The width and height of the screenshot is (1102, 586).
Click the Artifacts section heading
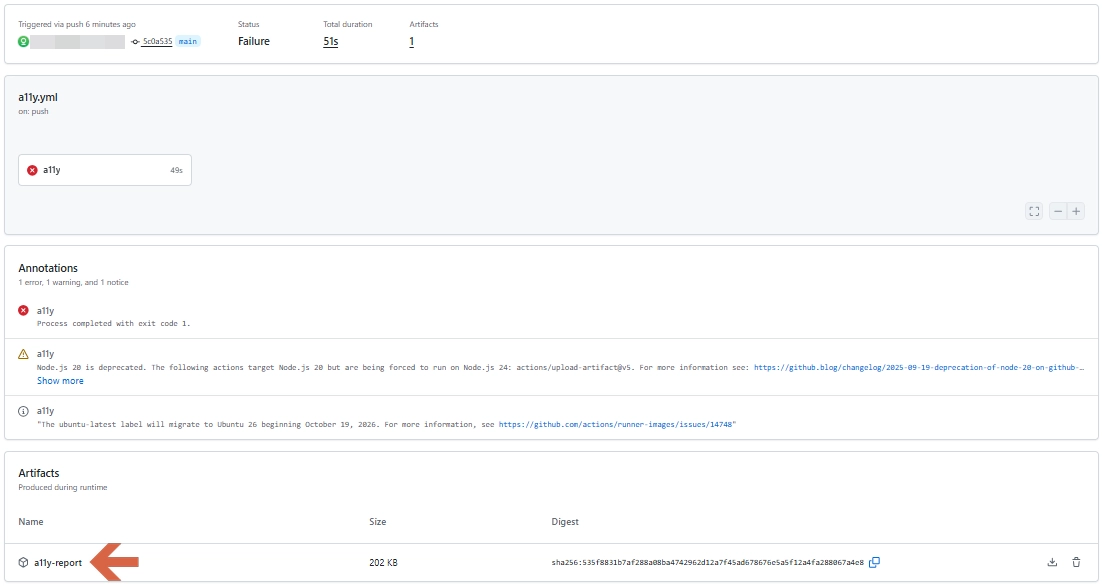pyautogui.click(x=39, y=474)
